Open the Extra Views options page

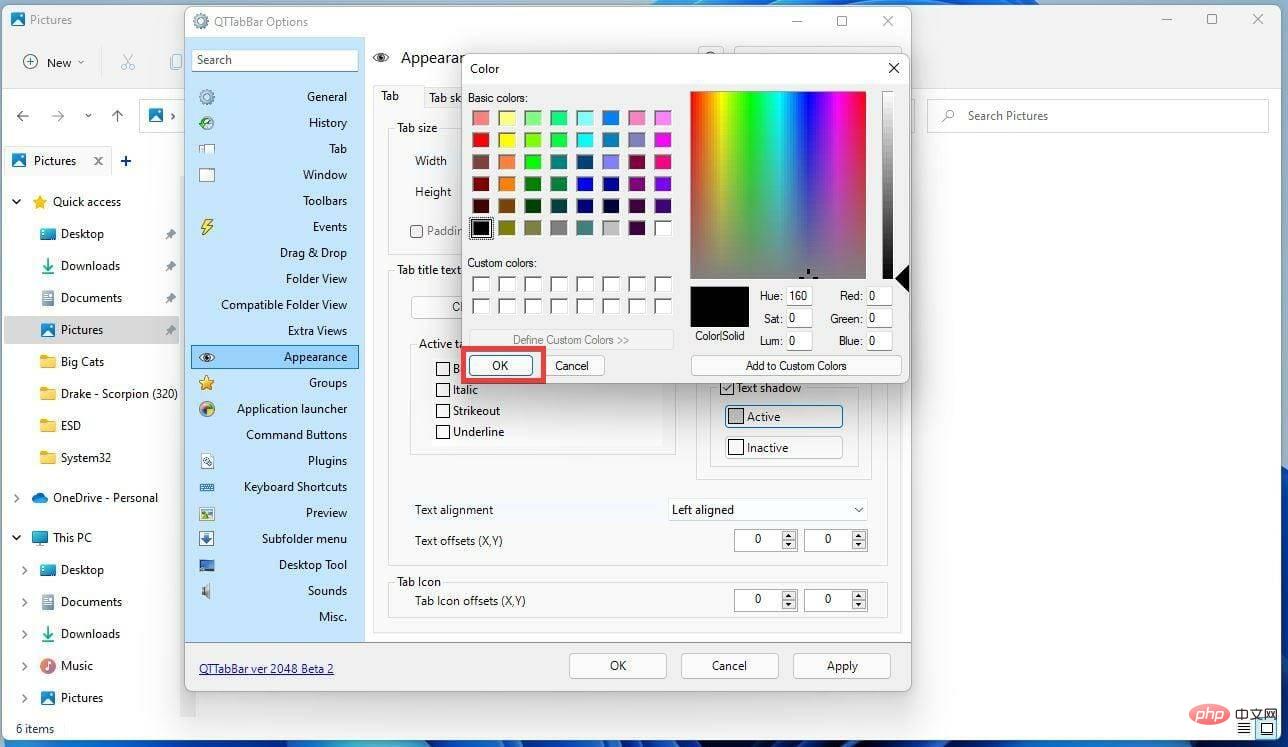[x=317, y=331]
